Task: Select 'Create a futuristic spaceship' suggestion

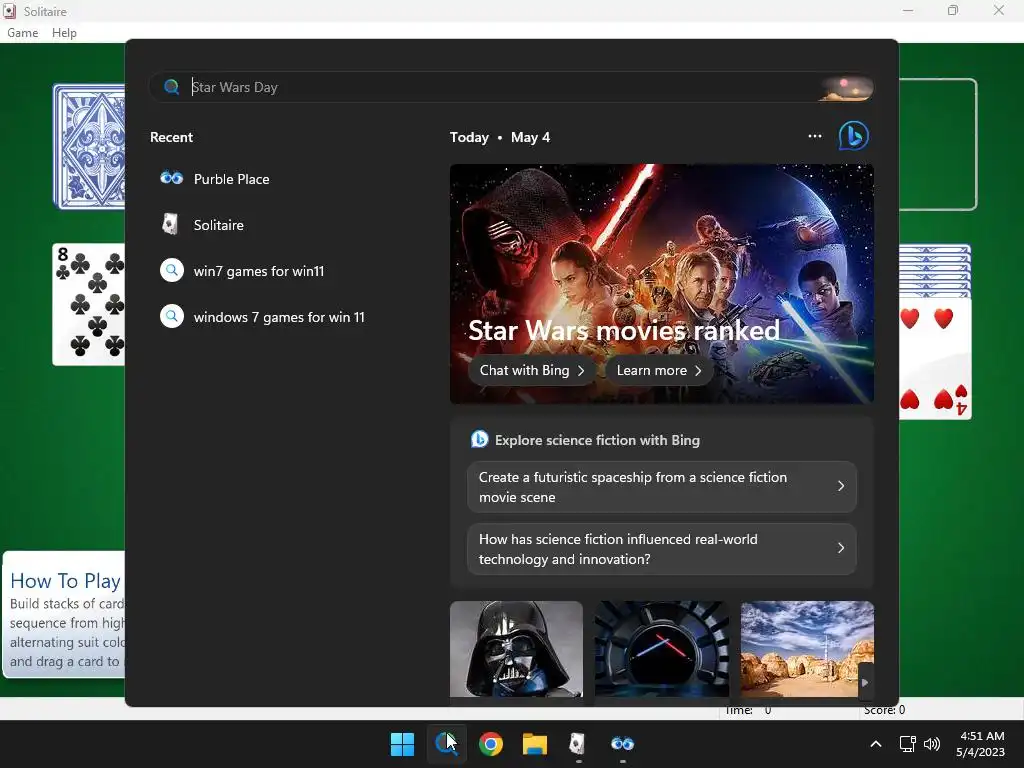Action: tap(662, 487)
